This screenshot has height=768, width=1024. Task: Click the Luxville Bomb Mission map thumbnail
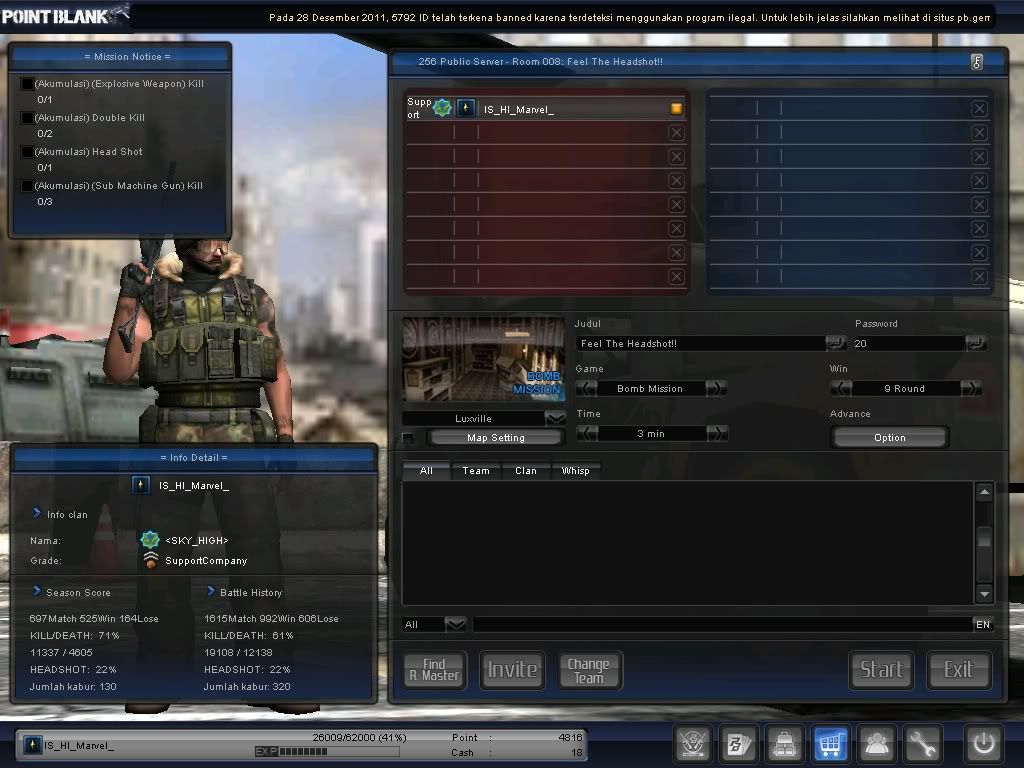coord(483,359)
